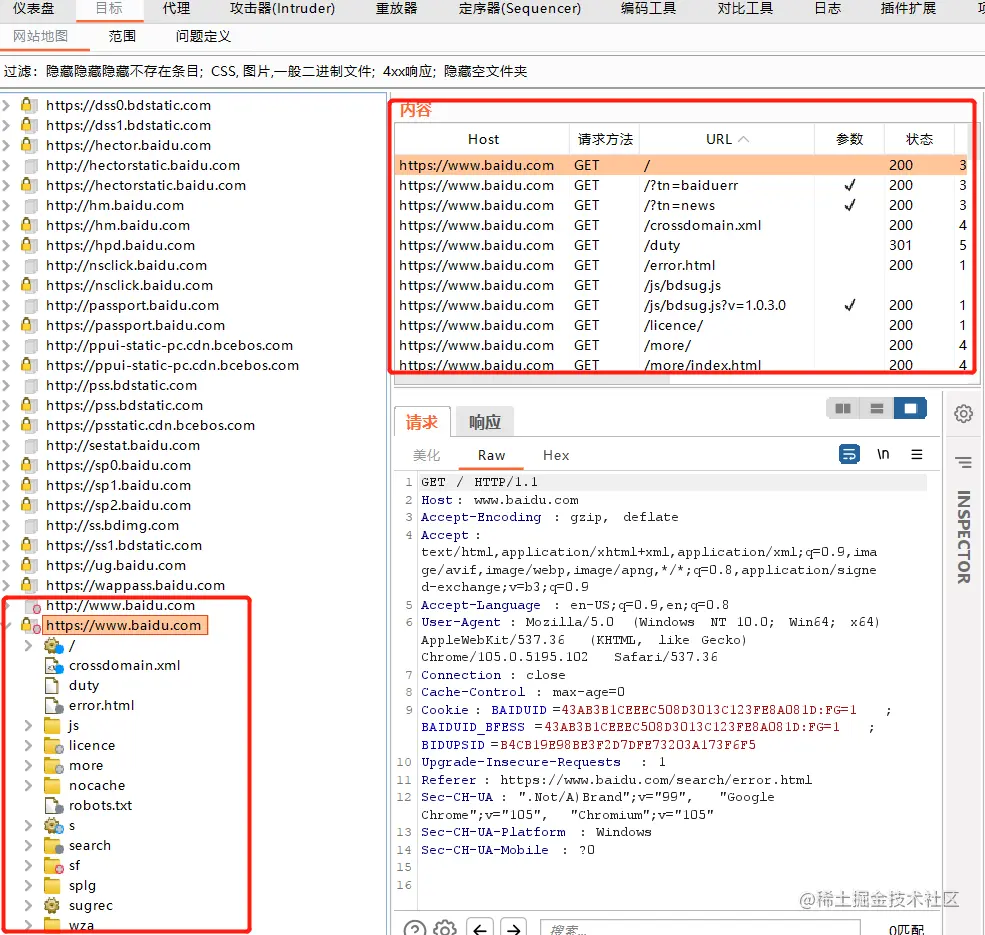This screenshot has width=985, height=935.
Task: Click the duty file icon
Action: [53, 685]
